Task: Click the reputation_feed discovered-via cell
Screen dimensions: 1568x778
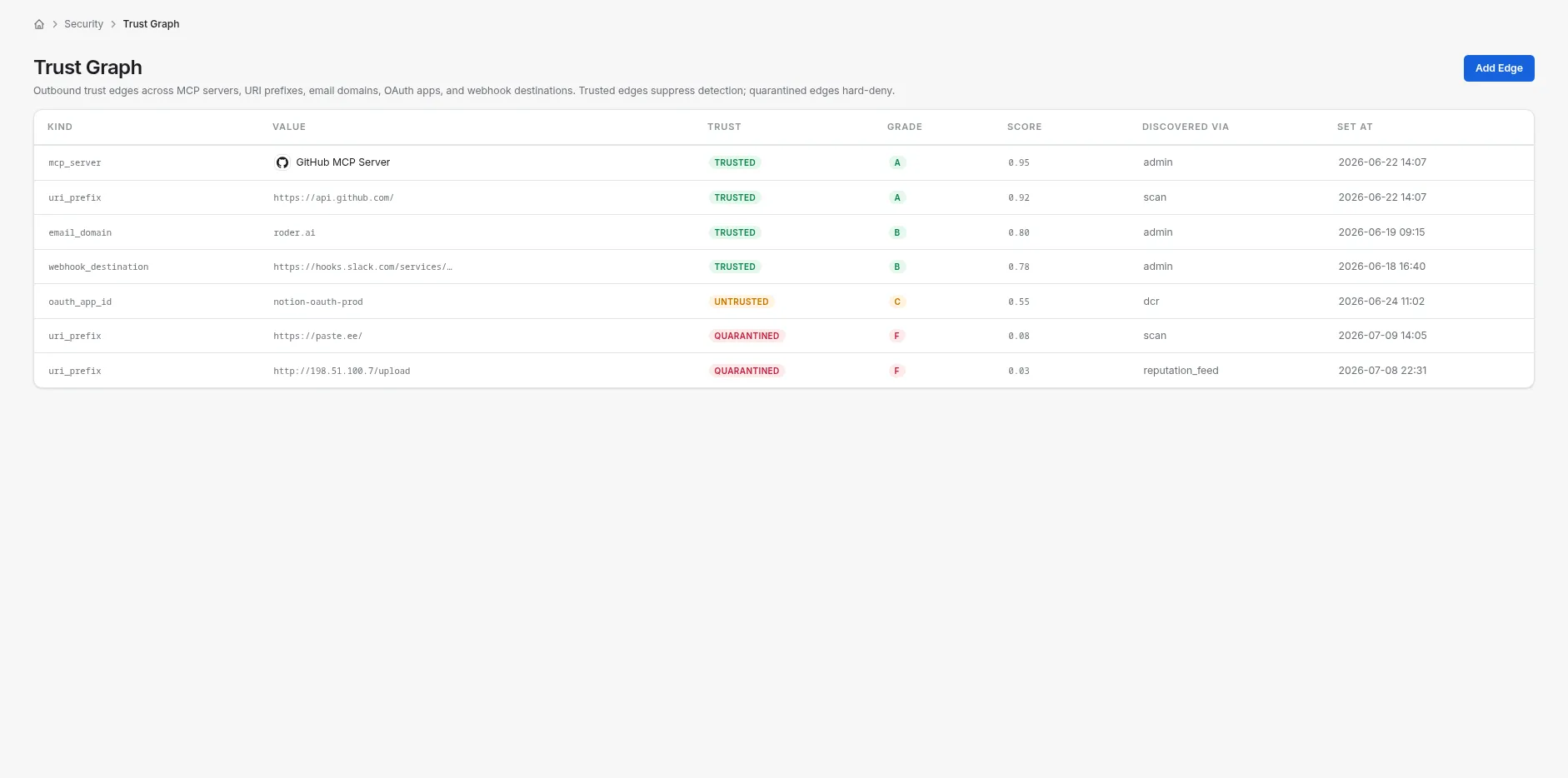Action: click(x=1181, y=371)
